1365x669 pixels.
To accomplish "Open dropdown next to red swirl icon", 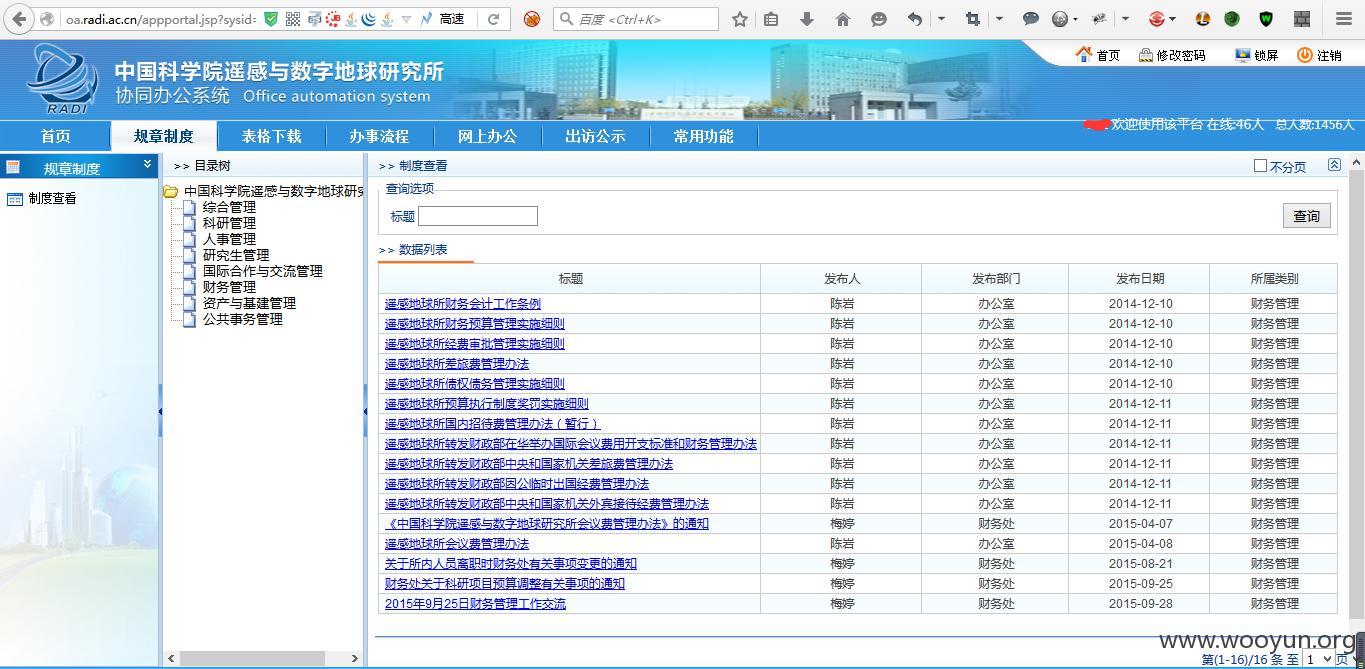I will [x=1173, y=19].
